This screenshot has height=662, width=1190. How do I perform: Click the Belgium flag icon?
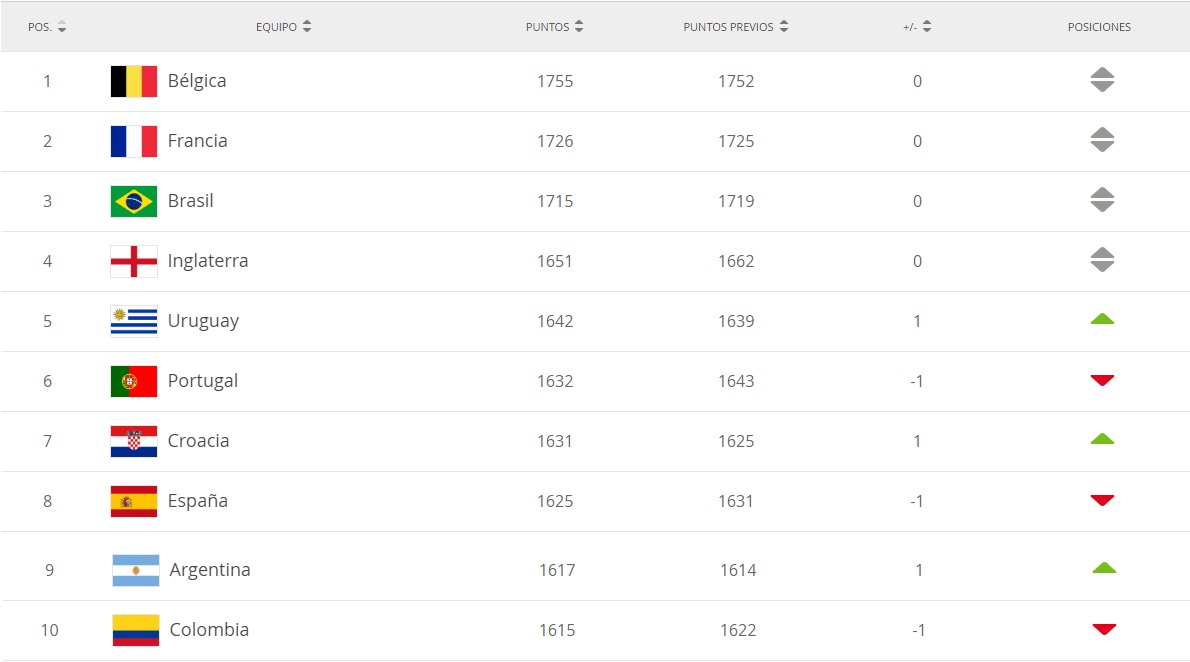tap(134, 81)
